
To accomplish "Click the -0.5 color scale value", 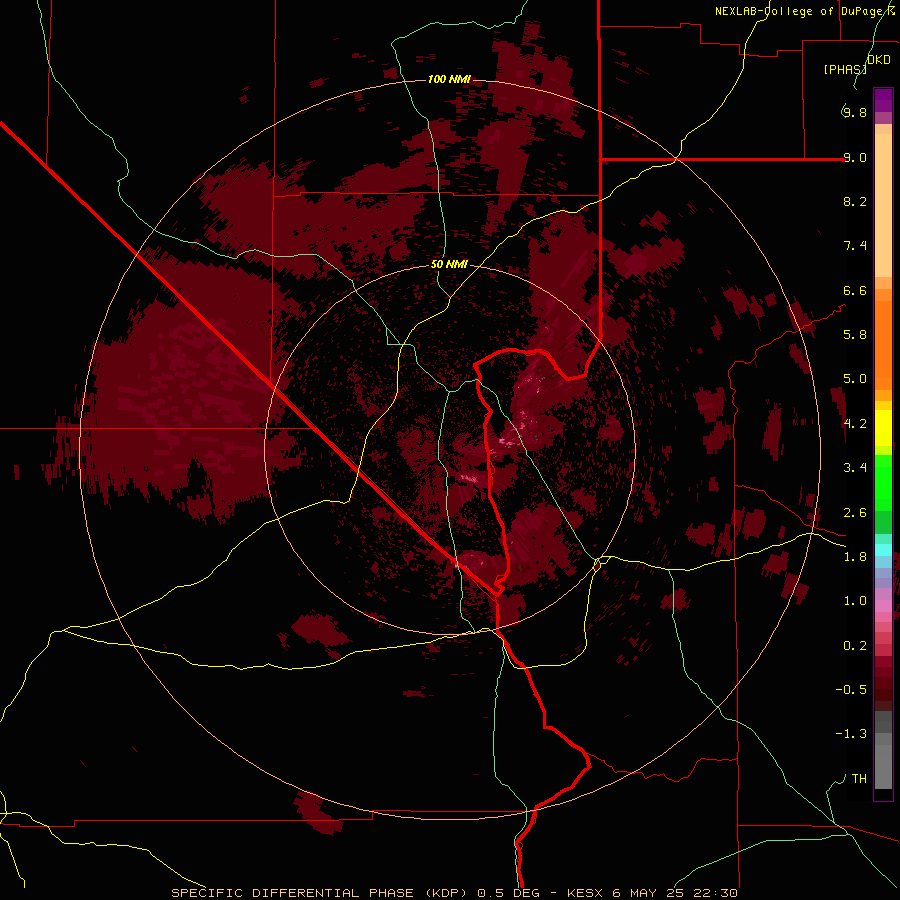I will (851, 690).
